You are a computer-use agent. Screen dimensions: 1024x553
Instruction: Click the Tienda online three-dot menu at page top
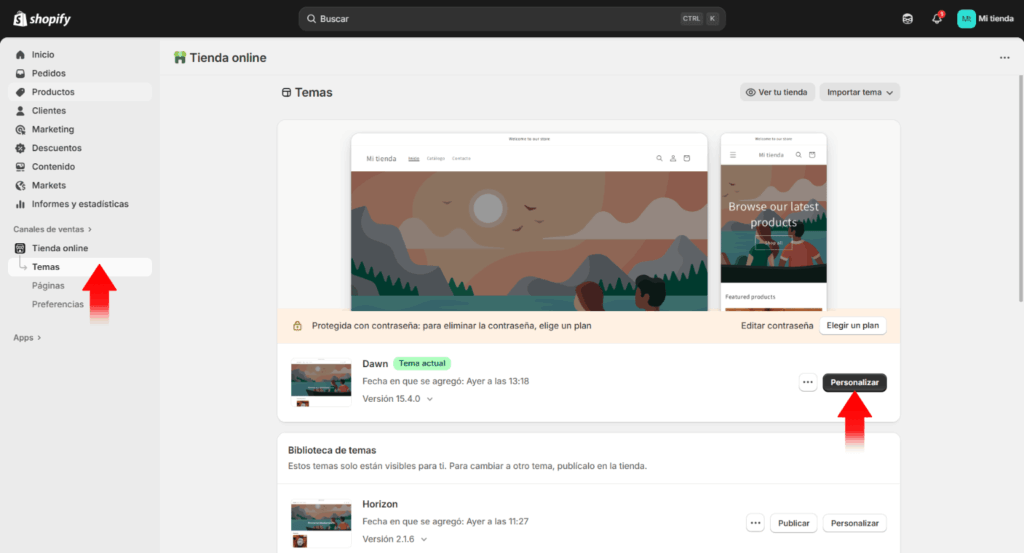click(1004, 58)
